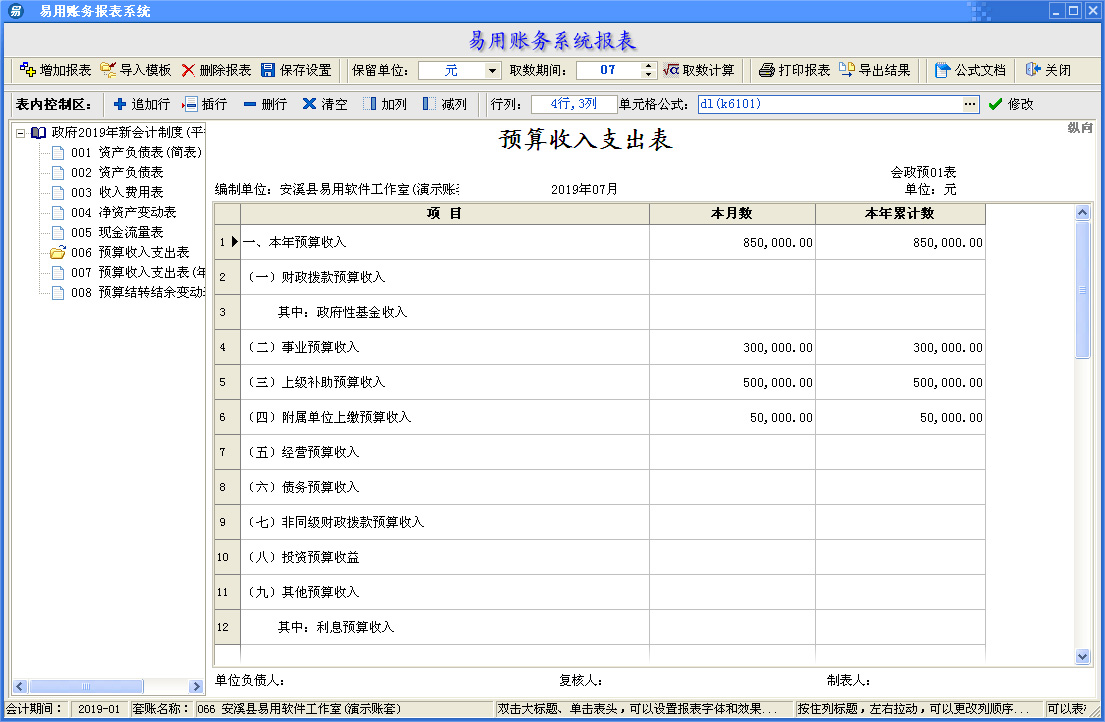Open the 保留单位 unit dropdown showing 元
Image resolution: width=1105 pixels, height=722 pixels.
pos(492,70)
